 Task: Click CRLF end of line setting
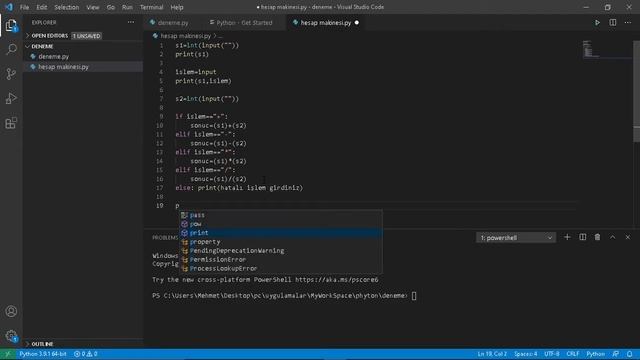point(573,354)
